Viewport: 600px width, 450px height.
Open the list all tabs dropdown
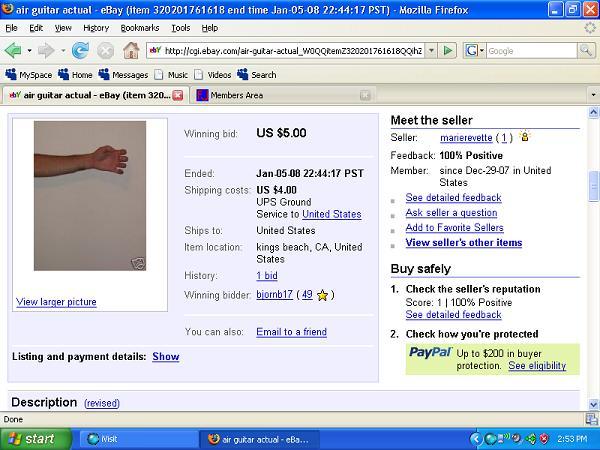[x=593, y=95]
